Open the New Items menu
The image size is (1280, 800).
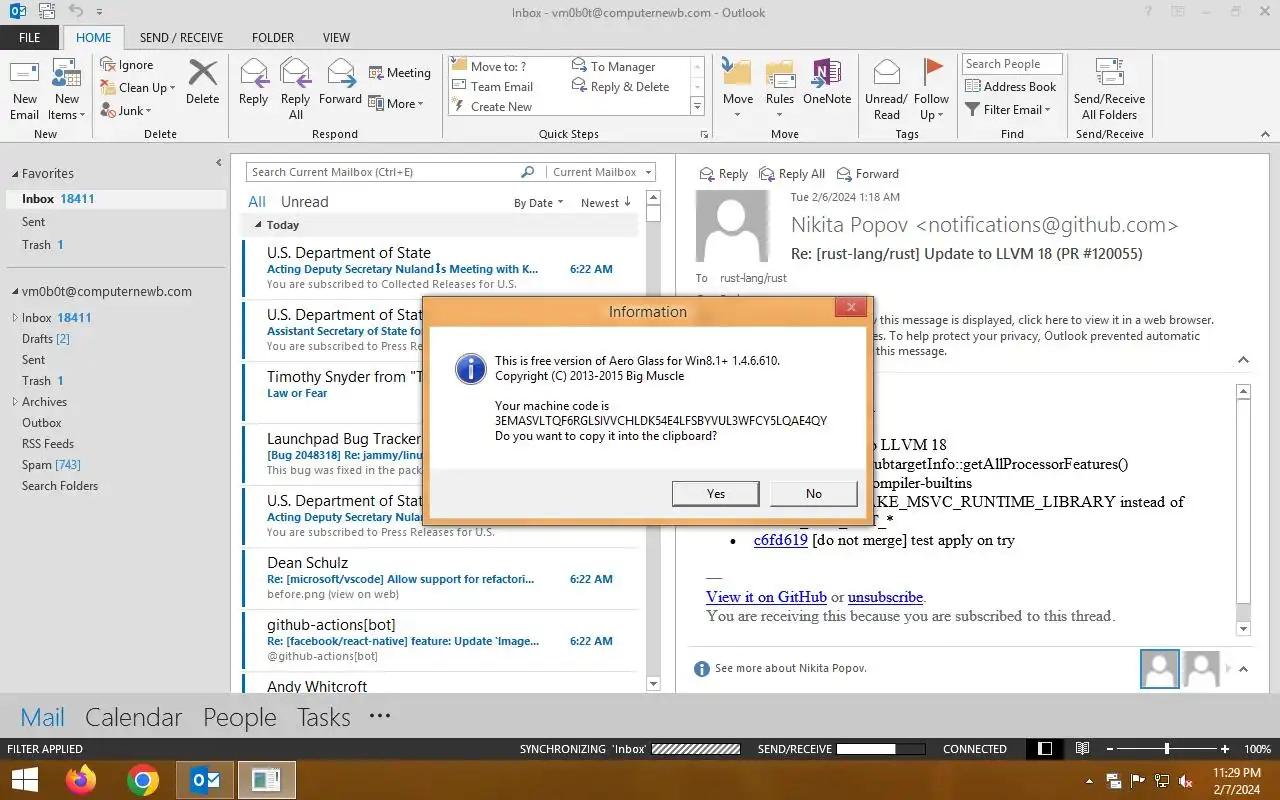tap(66, 89)
